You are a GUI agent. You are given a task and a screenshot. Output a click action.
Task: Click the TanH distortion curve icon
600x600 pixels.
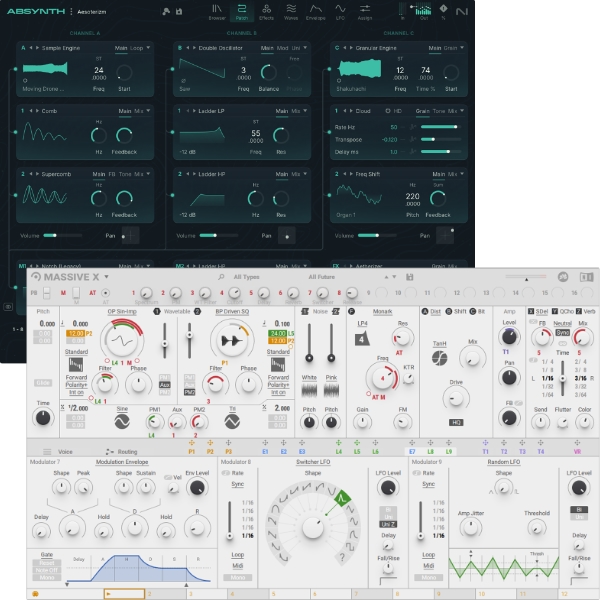click(x=440, y=358)
